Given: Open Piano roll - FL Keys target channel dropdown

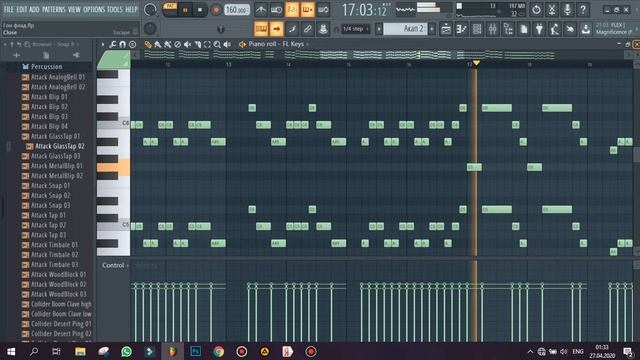Looking at the screenshot, I should coord(278,44).
